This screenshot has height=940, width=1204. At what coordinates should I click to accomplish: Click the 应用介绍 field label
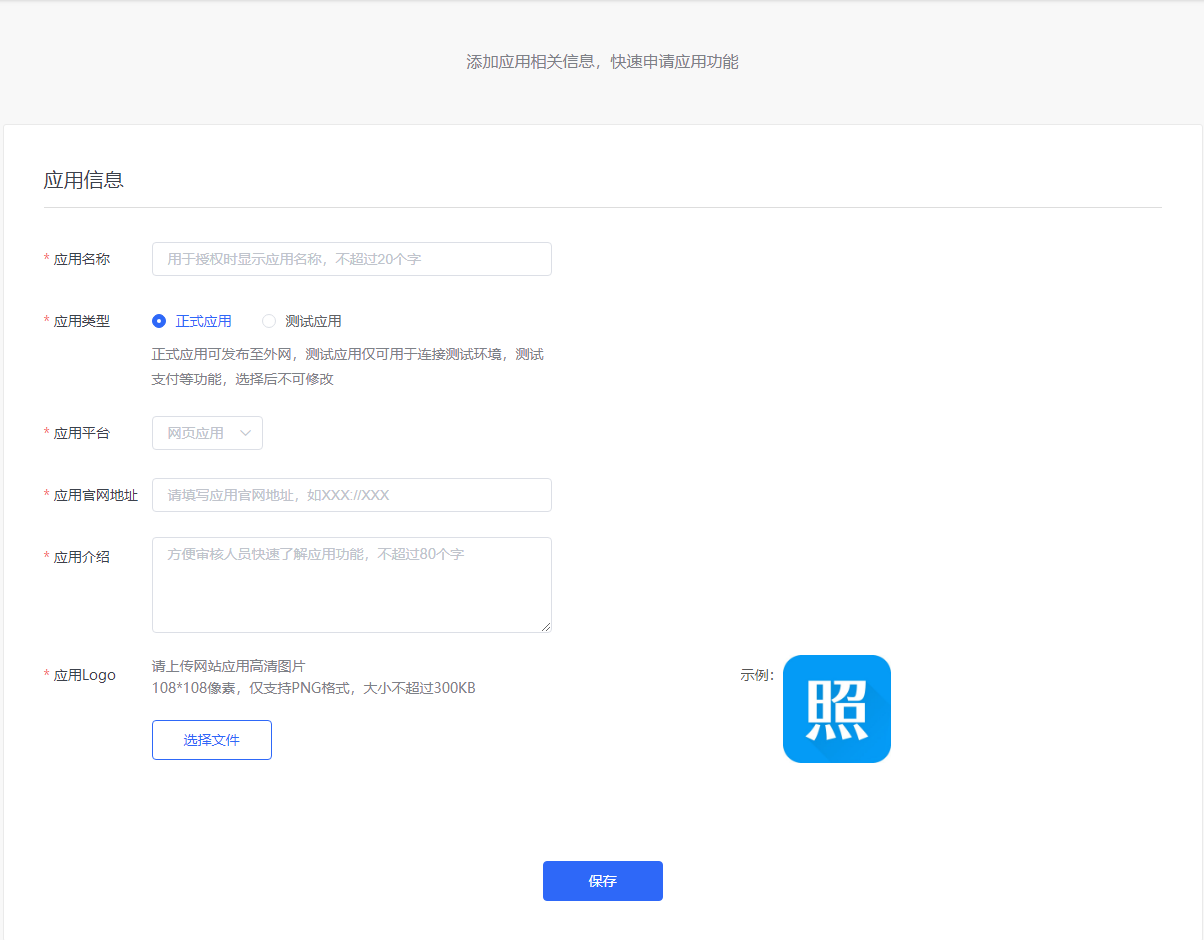(x=82, y=557)
